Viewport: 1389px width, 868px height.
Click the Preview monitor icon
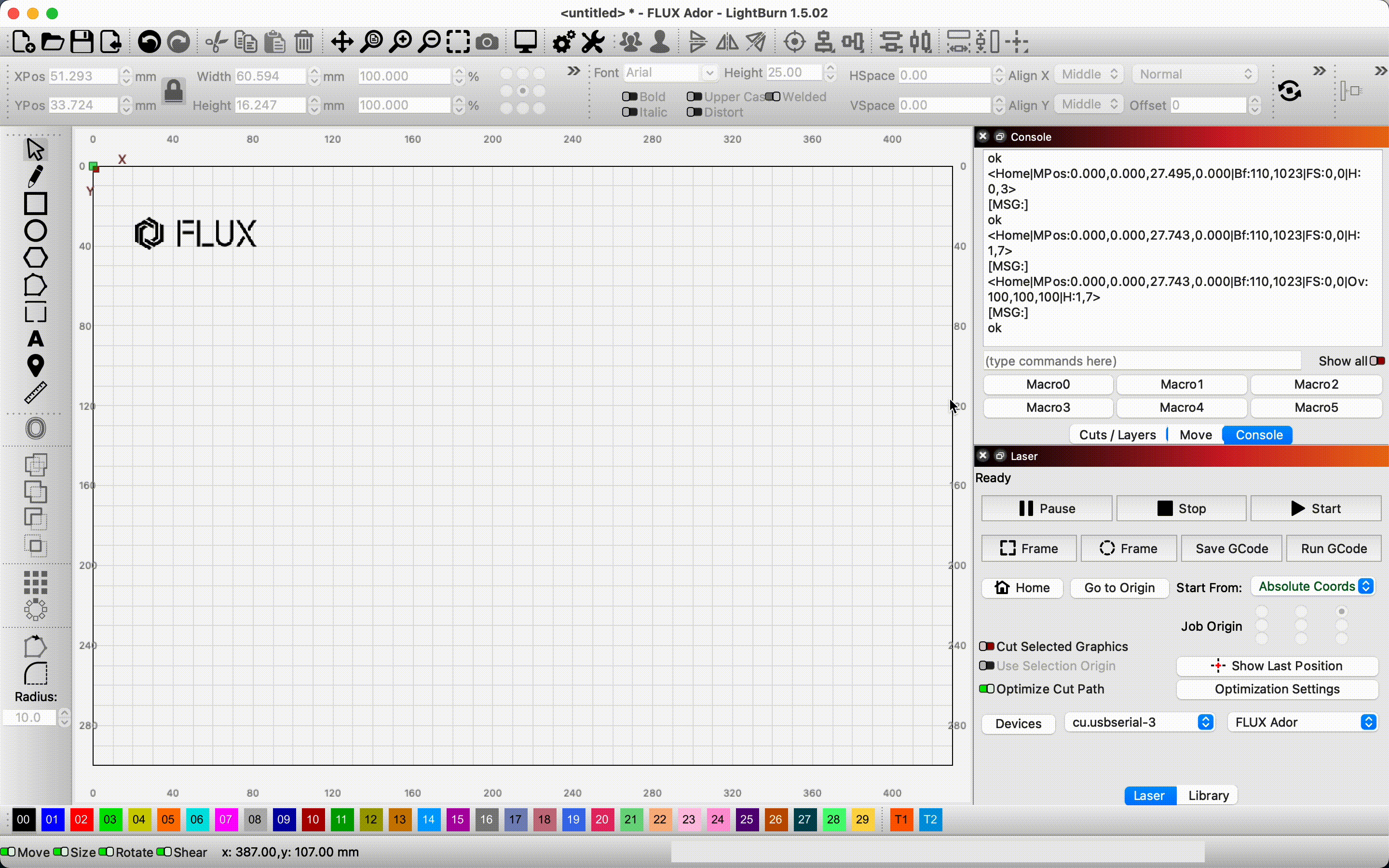tap(525, 42)
